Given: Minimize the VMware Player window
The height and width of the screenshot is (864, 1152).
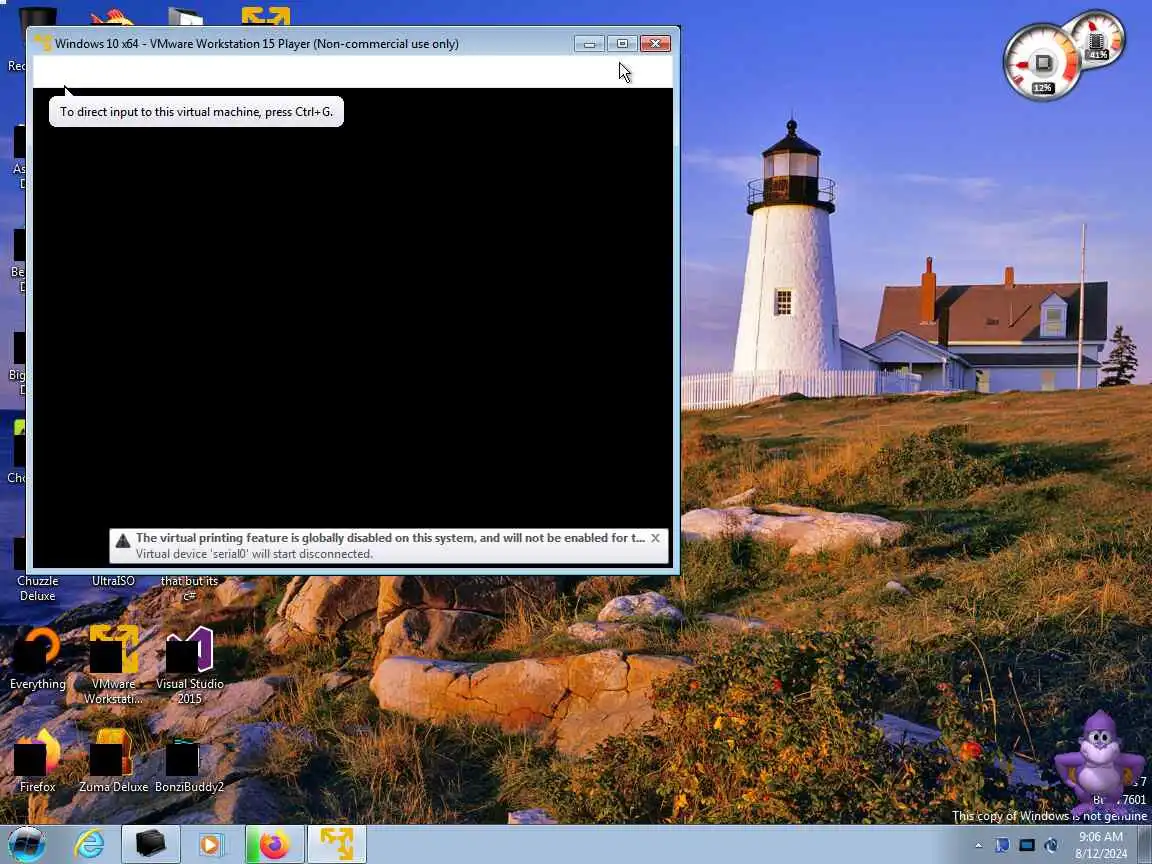Looking at the screenshot, I should [x=589, y=44].
